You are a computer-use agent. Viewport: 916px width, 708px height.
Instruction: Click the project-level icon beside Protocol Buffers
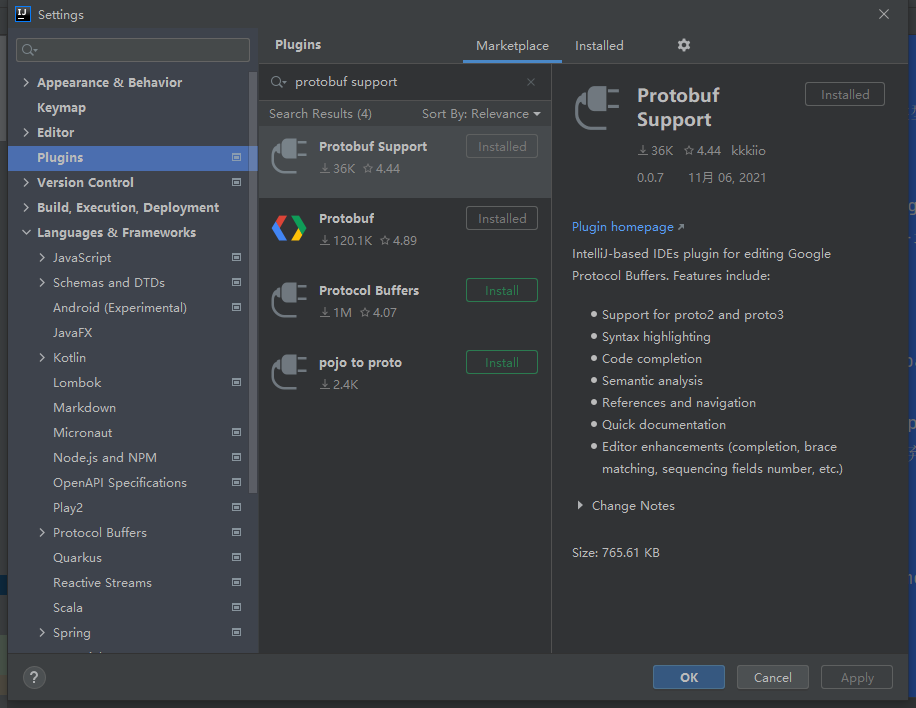[x=237, y=532]
